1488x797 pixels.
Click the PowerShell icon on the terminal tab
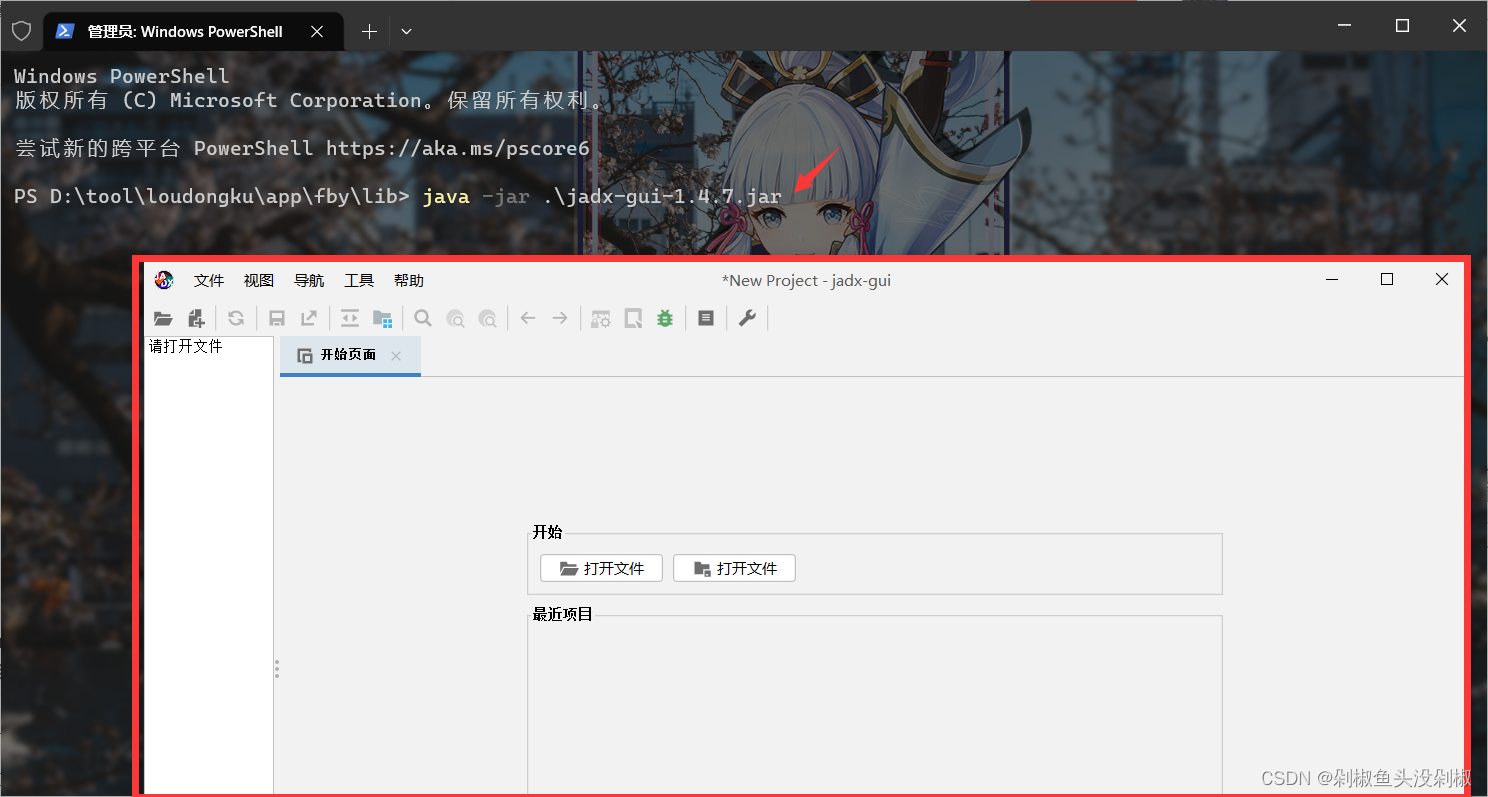[65, 31]
